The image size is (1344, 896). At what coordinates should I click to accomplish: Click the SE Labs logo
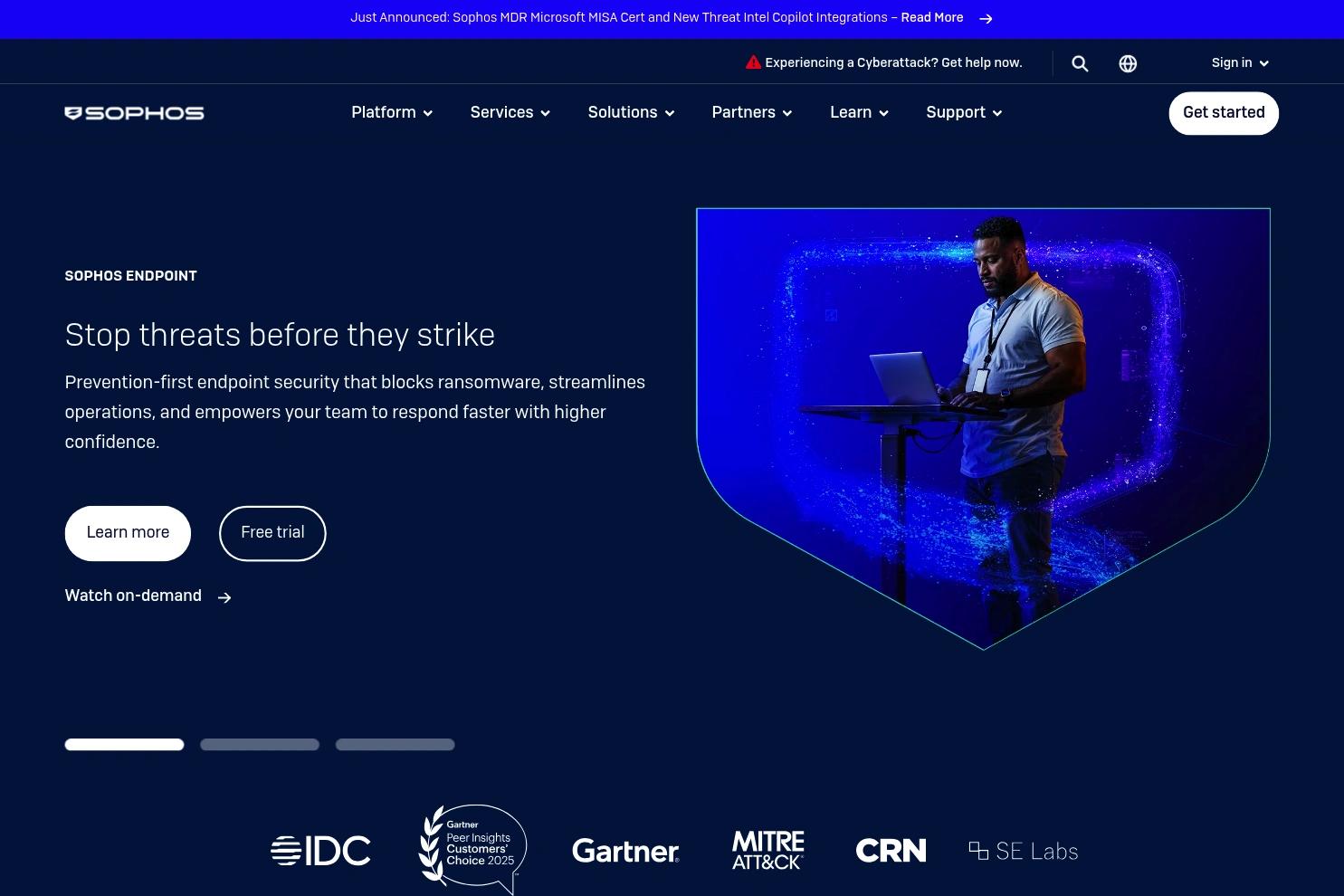click(x=1024, y=852)
